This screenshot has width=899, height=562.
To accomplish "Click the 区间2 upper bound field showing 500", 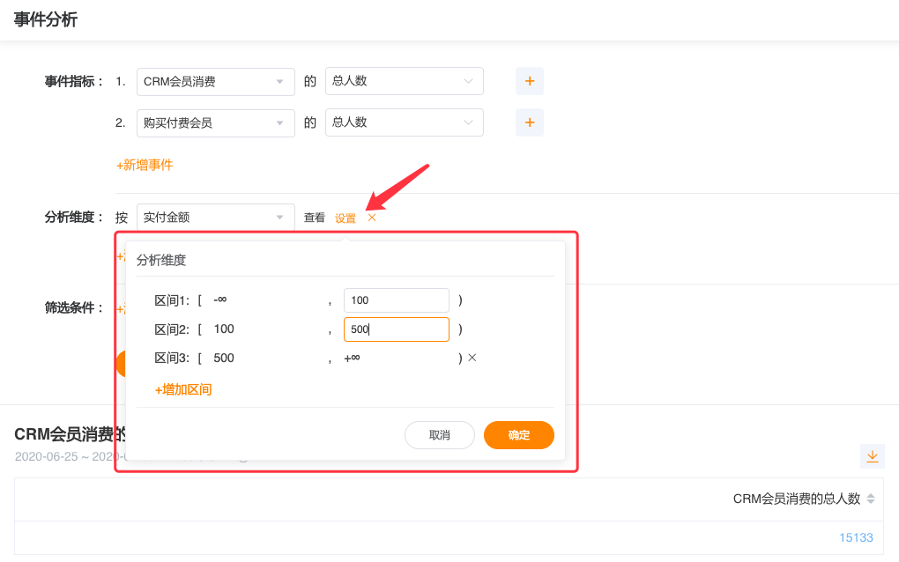I will [396, 329].
